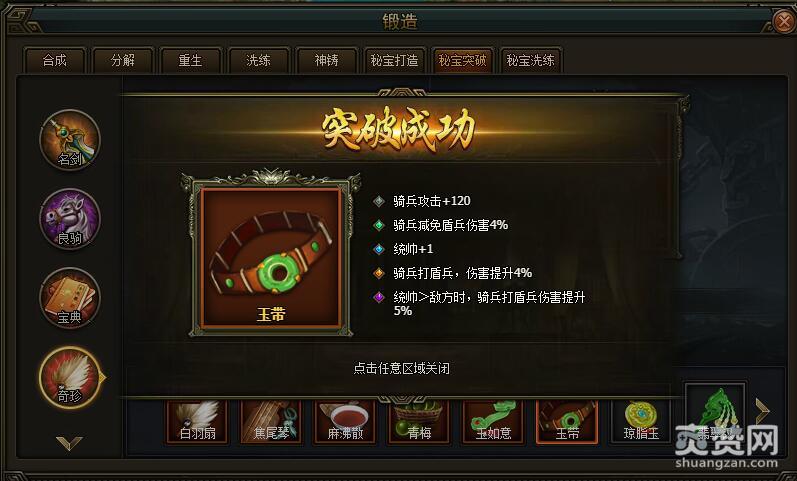Select the 青梅 basket item
797x481 pixels.
click(x=419, y=422)
